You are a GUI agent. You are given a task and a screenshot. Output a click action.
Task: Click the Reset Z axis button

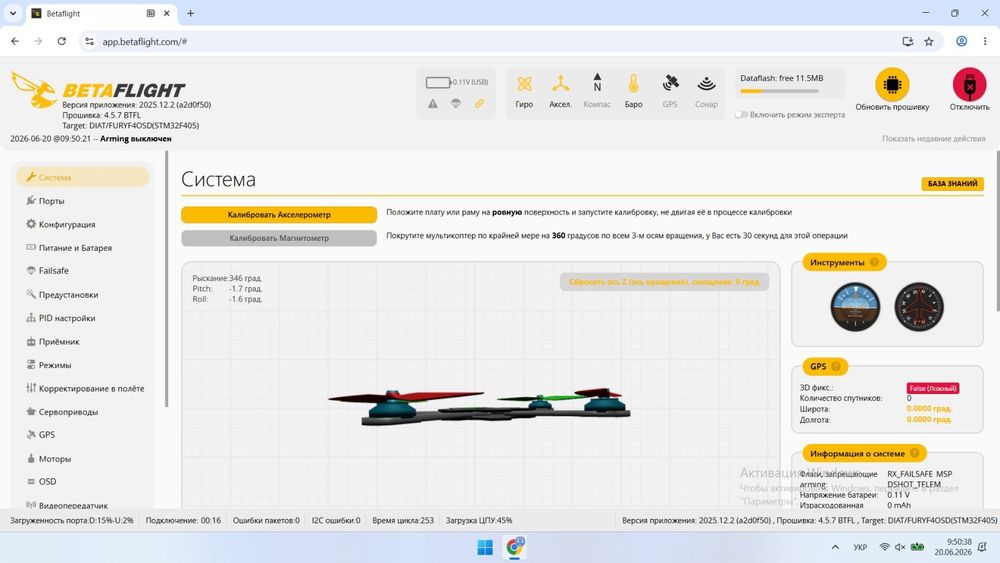click(x=664, y=282)
